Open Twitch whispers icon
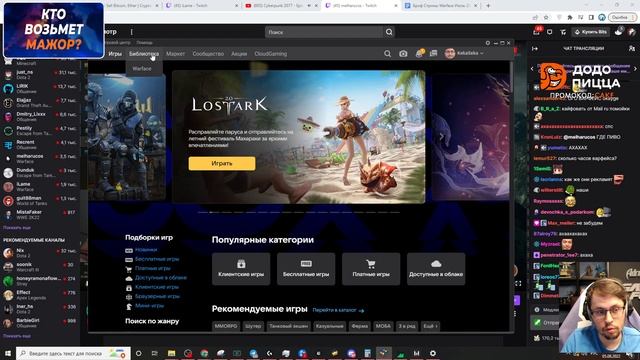The height and width of the screenshot is (360, 640). pos(549,32)
